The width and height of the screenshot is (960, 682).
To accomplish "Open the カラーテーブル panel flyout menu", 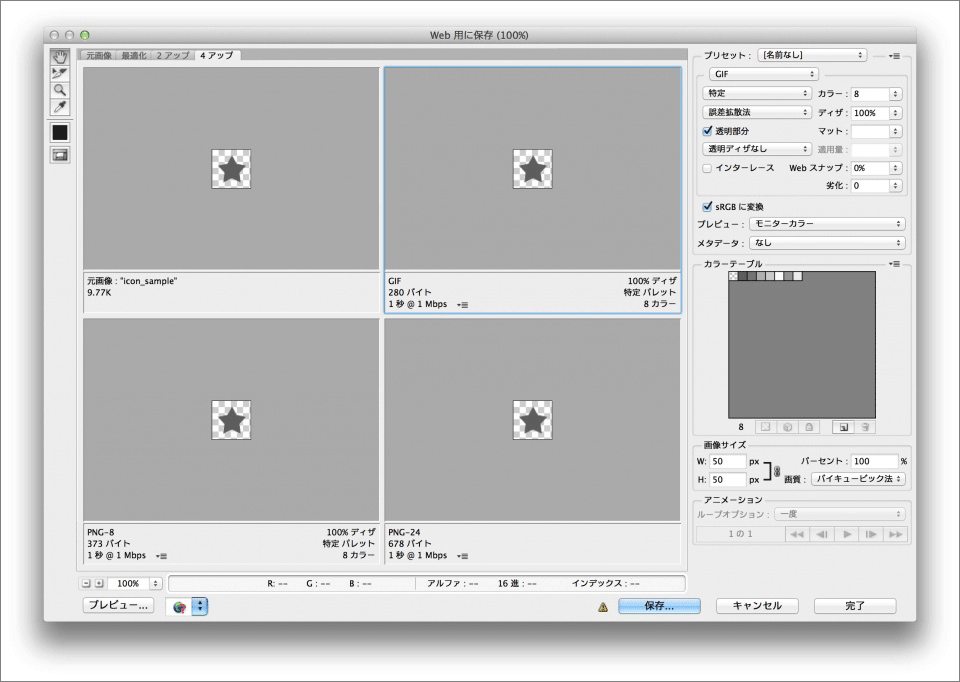I will (894, 264).
